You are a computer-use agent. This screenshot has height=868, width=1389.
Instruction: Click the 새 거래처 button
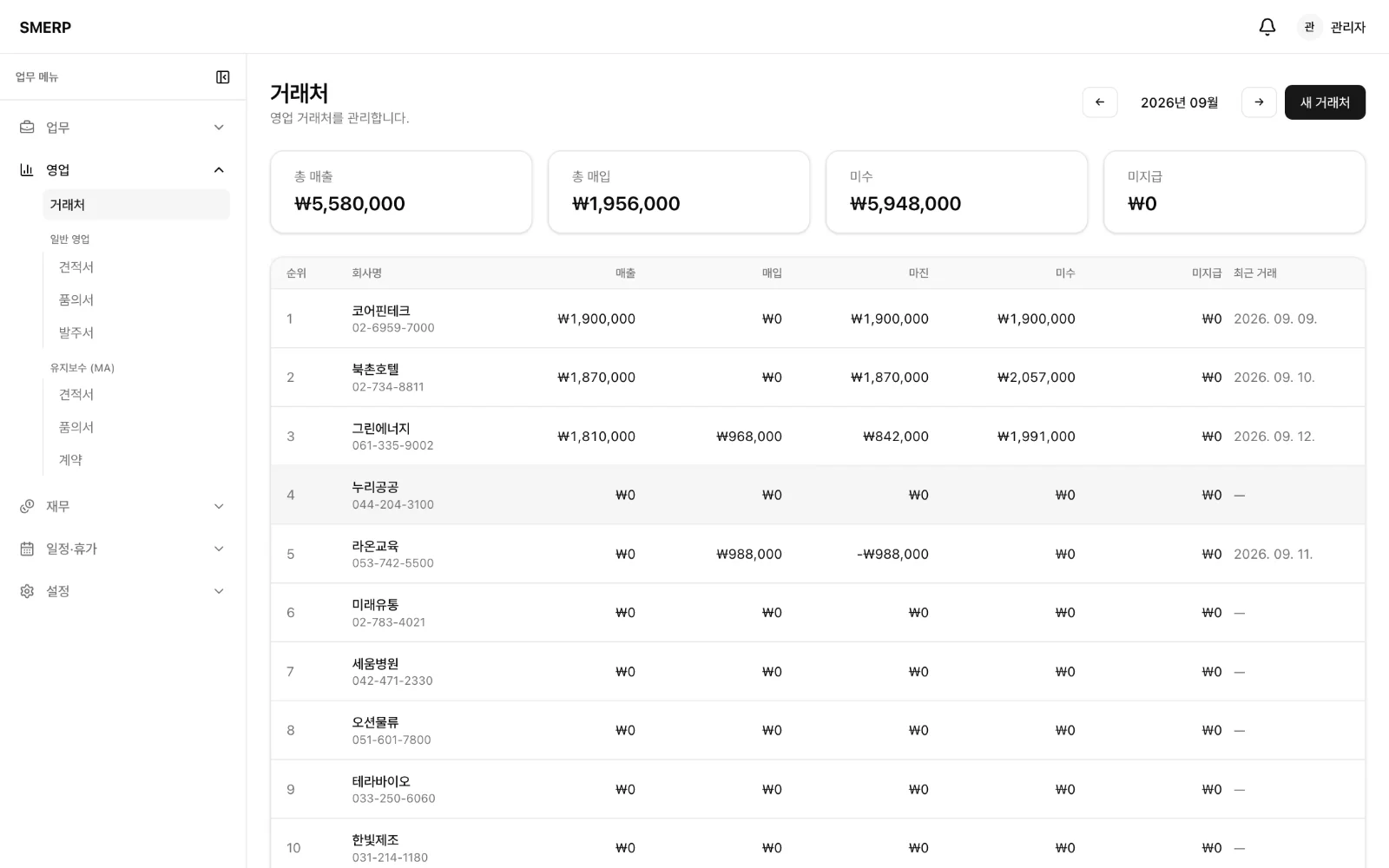[x=1325, y=102]
